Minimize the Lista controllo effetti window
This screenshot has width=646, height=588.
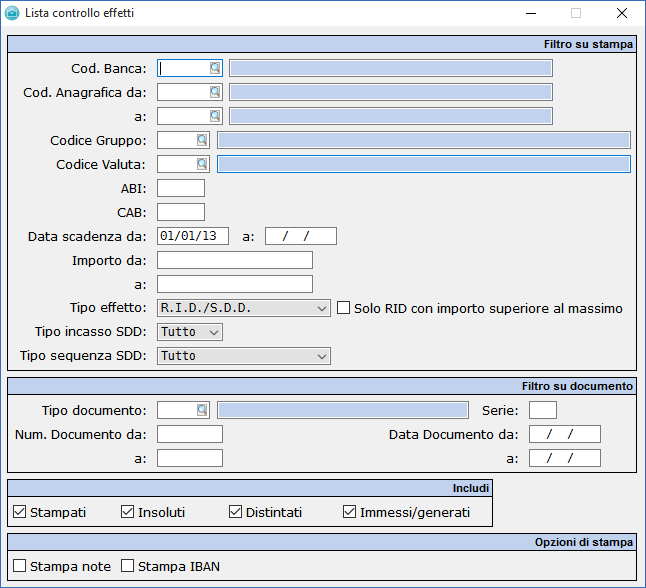[x=531, y=13]
